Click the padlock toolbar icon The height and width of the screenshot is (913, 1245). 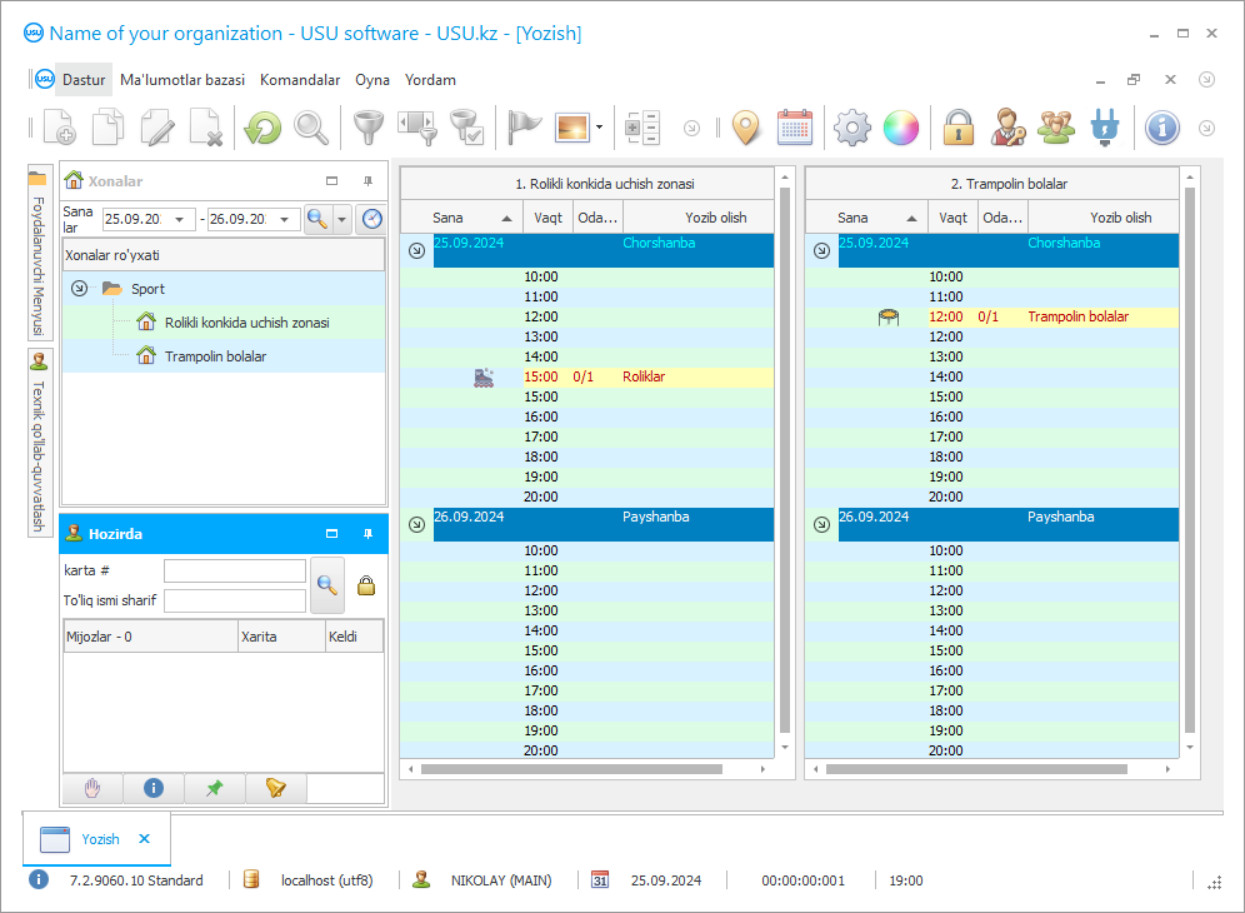[959, 128]
